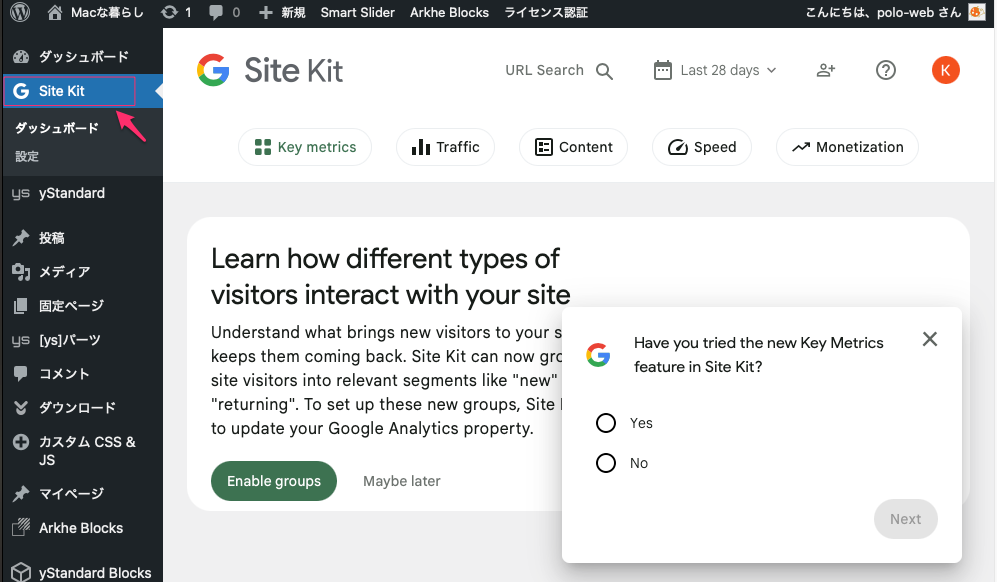Click the add user sharing icon
The image size is (997, 582).
point(825,70)
